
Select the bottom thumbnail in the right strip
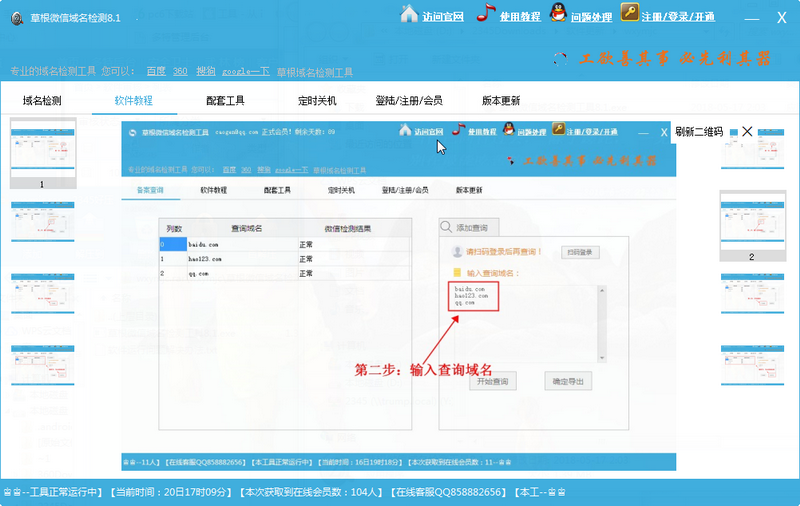(x=753, y=365)
